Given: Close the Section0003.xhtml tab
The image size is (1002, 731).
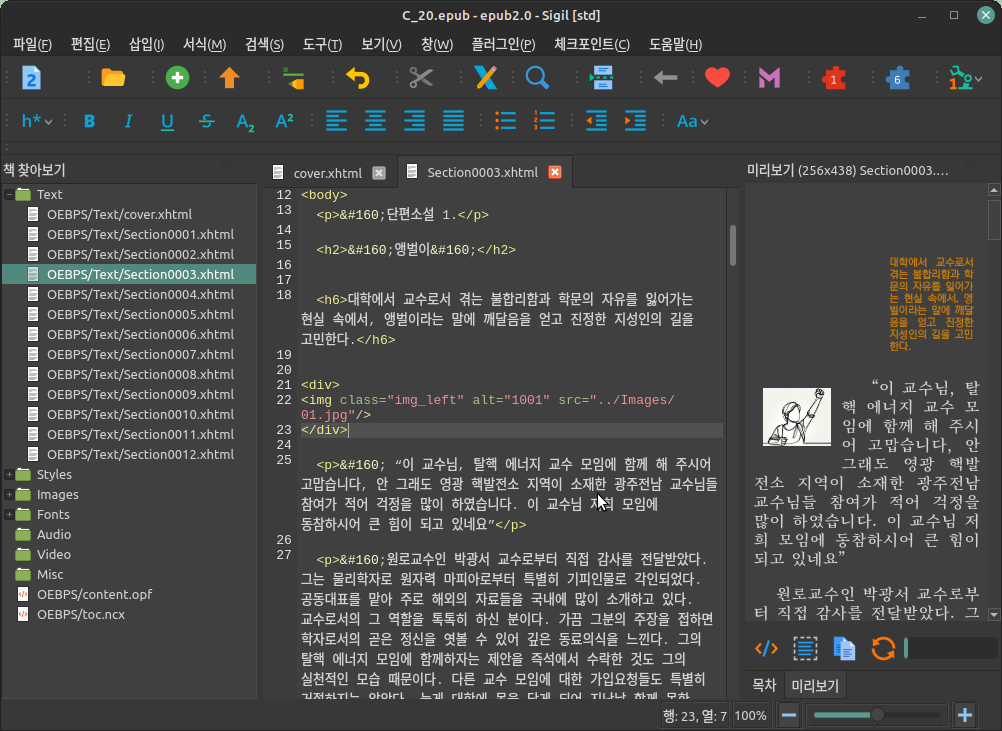Looking at the screenshot, I should pyautogui.click(x=555, y=173).
